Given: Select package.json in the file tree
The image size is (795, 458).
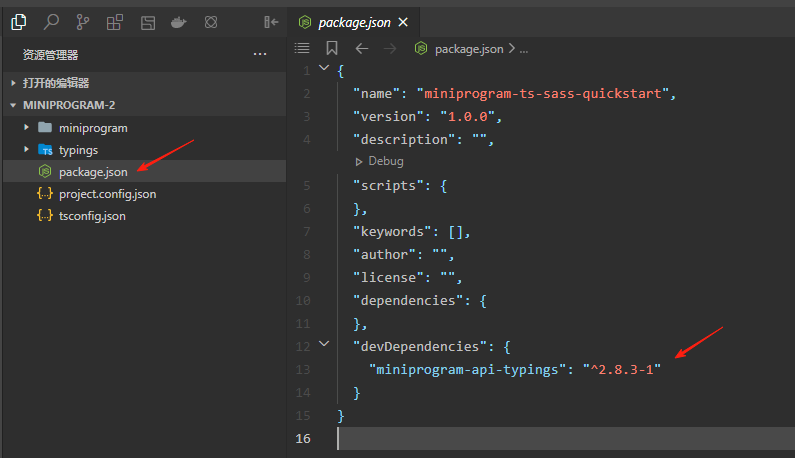Looking at the screenshot, I should pyautogui.click(x=144, y=171).
